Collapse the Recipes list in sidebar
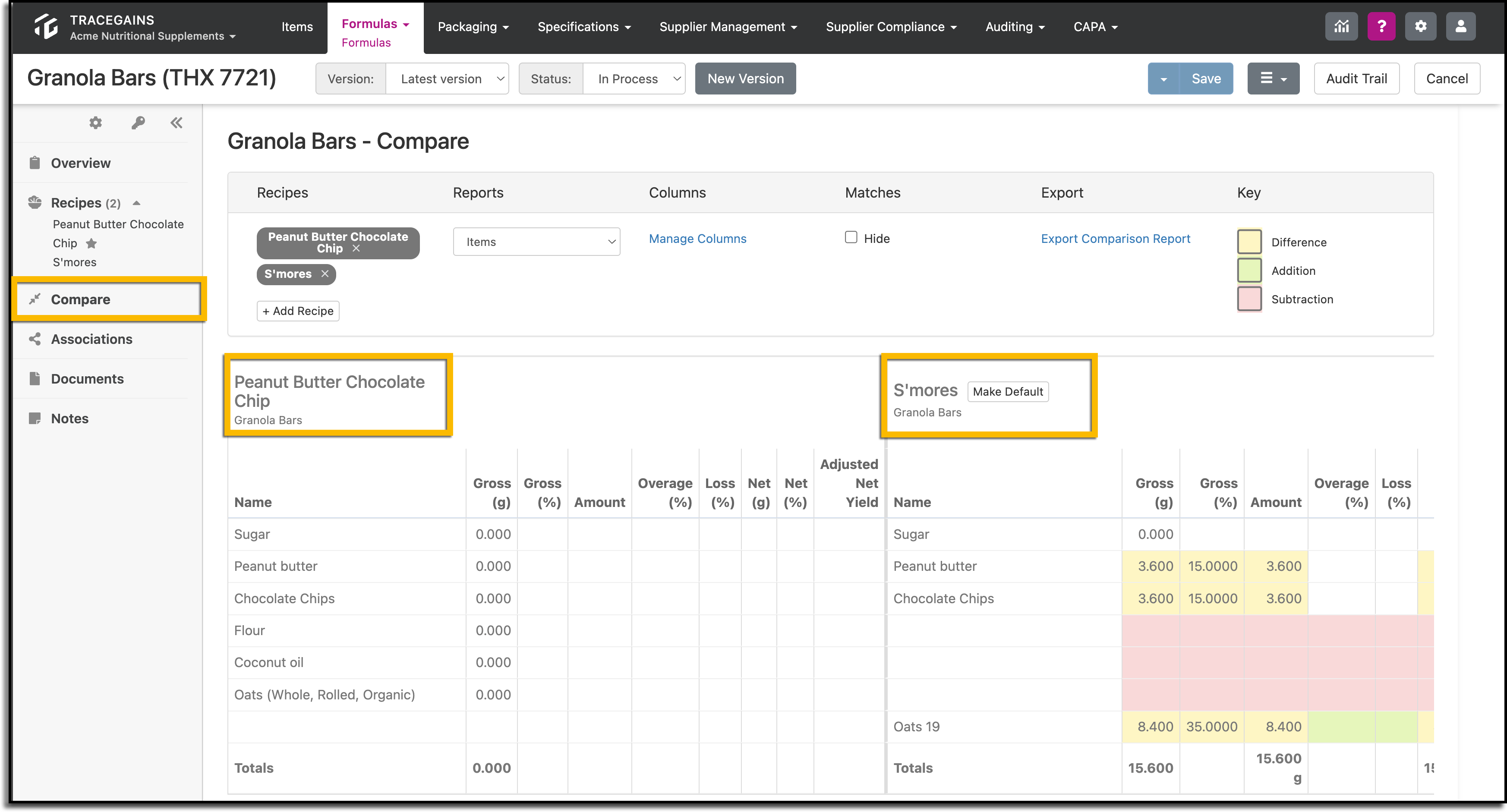This screenshot has height=812, width=1507. [x=136, y=203]
